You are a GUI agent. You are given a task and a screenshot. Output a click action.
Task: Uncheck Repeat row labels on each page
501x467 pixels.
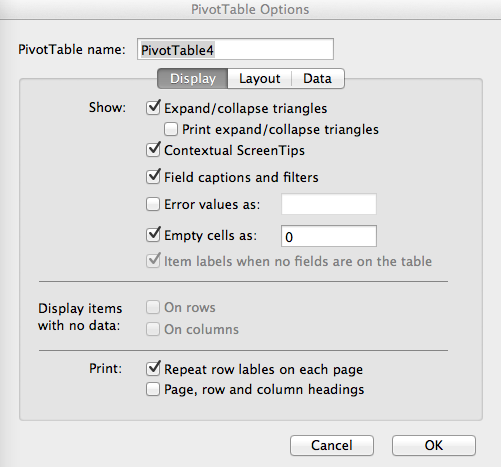(x=153, y=369)
